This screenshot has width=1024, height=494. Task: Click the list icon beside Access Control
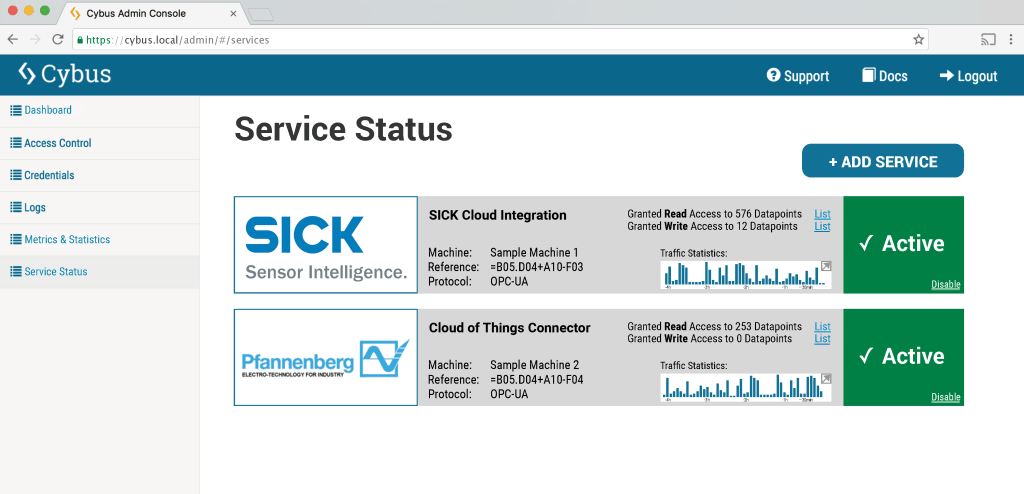pos(16,143)
